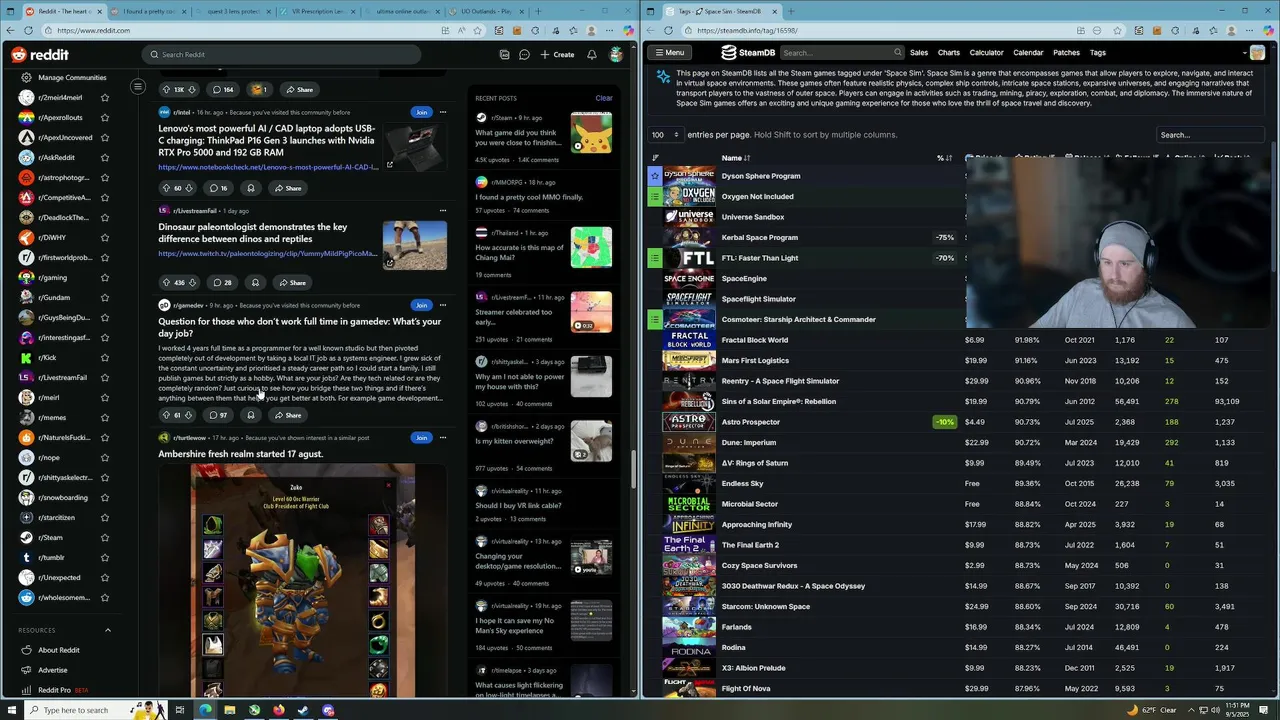Open SteamDB user avatar in top right
Screen dimensions: 1280x720
point(1257,53)
